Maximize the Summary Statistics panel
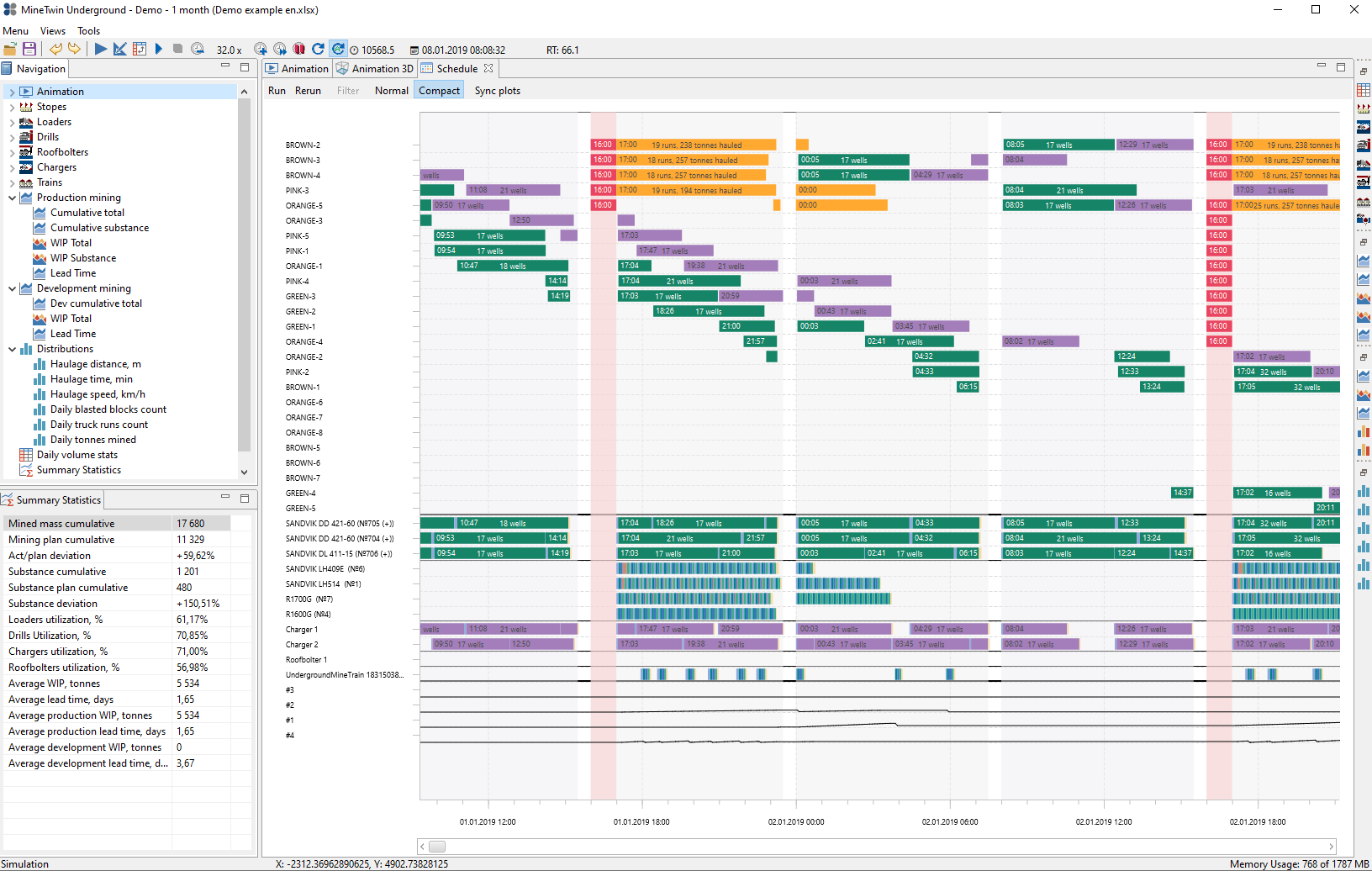This screenshot has width=1372, height=871. point(245,498)
